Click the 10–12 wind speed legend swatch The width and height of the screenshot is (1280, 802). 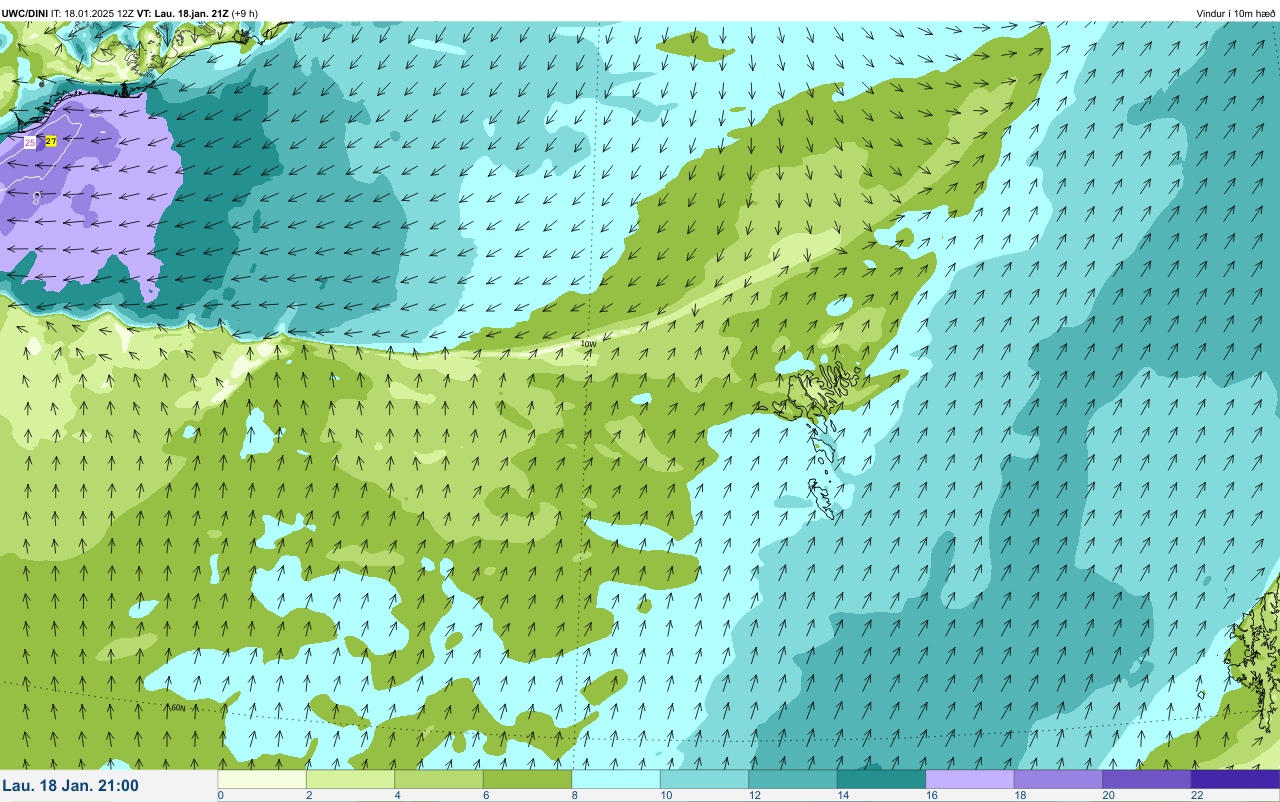[704, 779]
